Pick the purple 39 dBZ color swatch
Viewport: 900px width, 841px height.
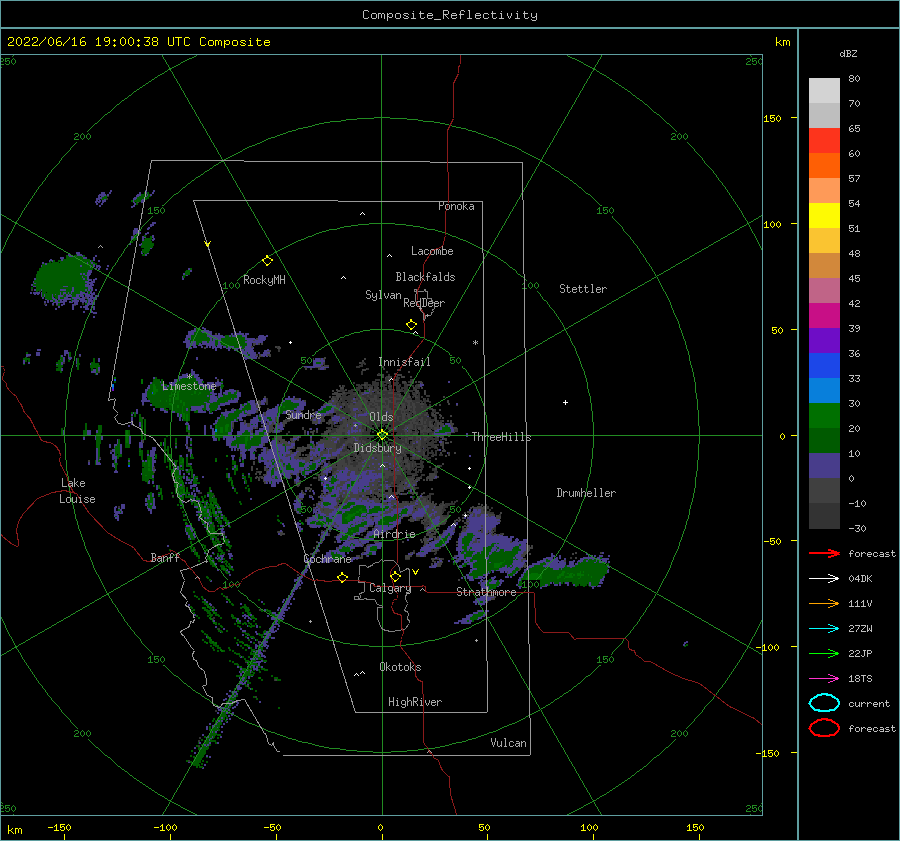(824, 340)
